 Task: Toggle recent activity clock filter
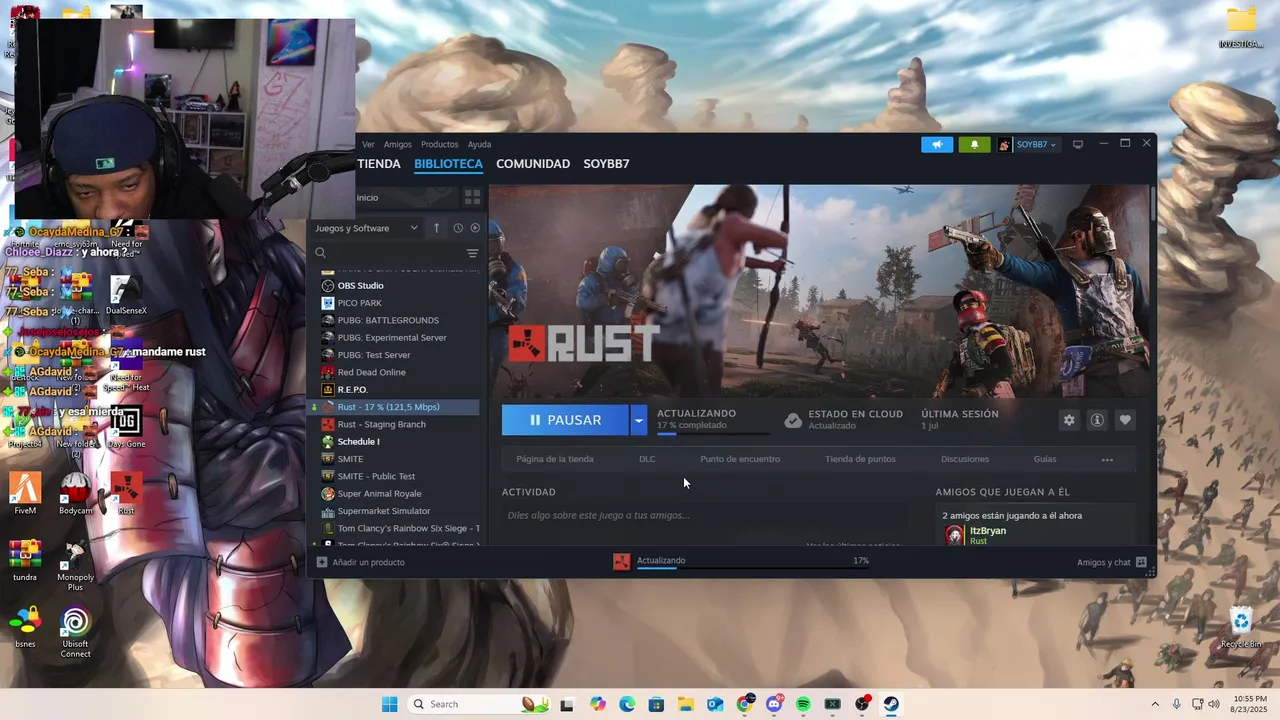coord(458,228)
